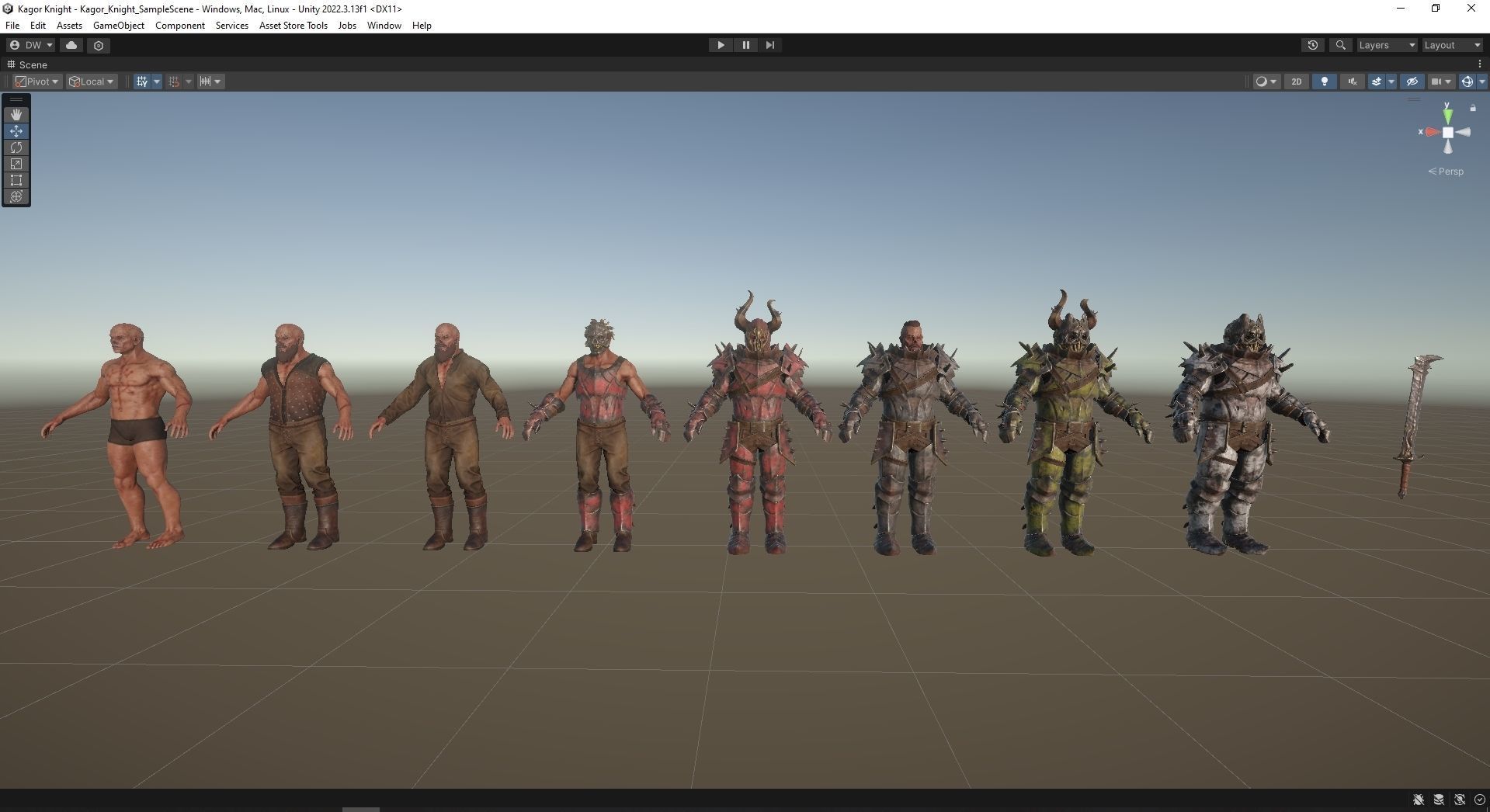Screen dimensions: 1490x812
Task: Open the scene camera settings dropdown
Action: (1441, 82)
